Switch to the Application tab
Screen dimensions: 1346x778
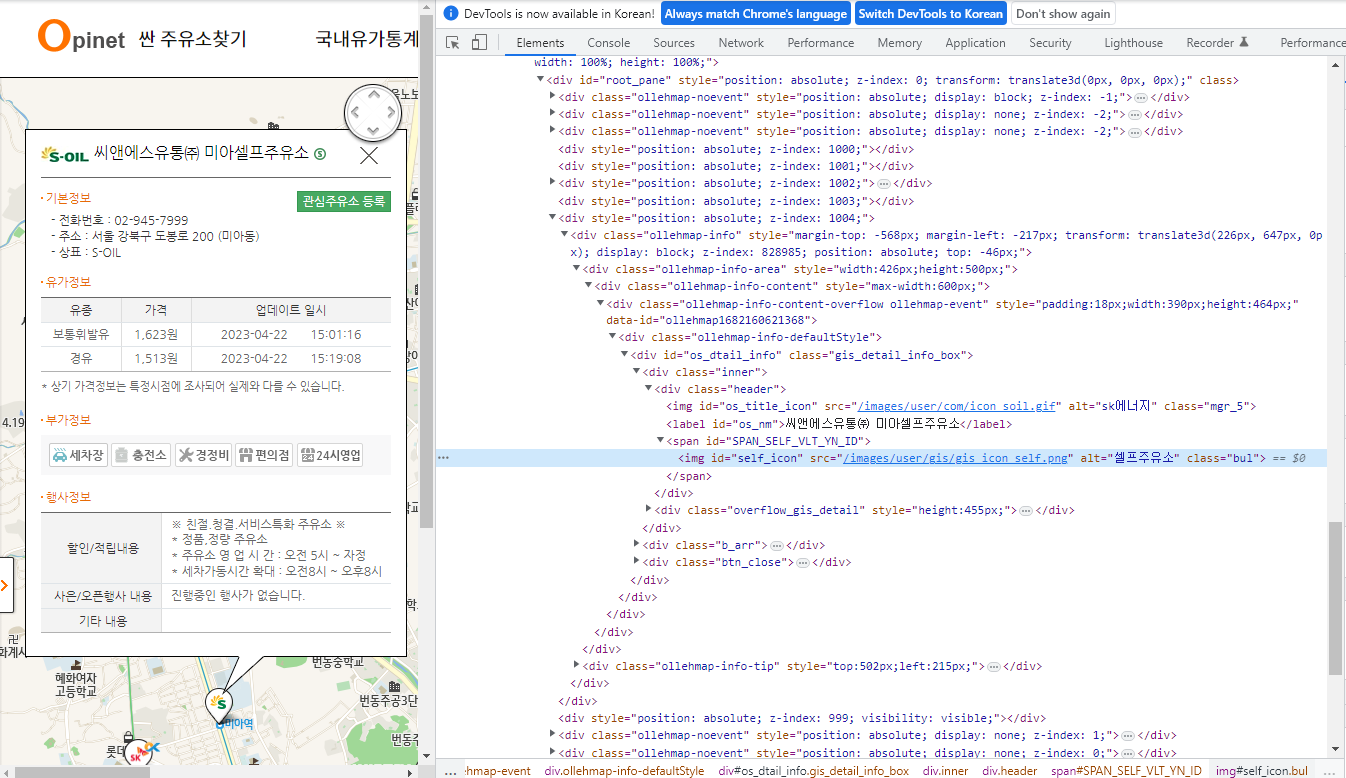click(x=975, y=43)
